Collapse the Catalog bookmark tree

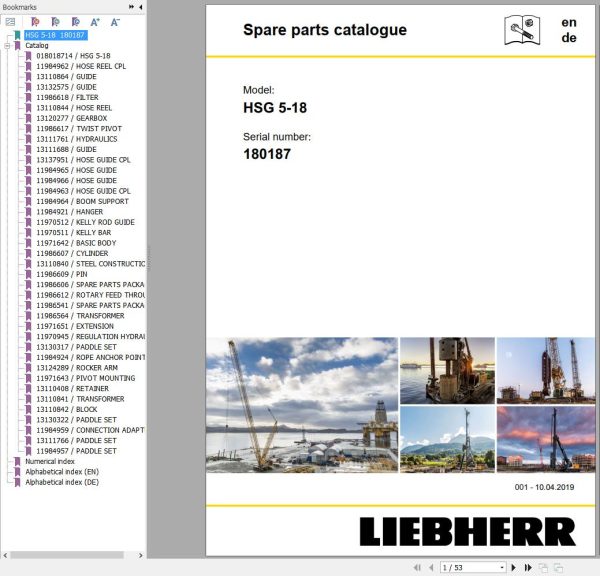(x=7, y=46)
